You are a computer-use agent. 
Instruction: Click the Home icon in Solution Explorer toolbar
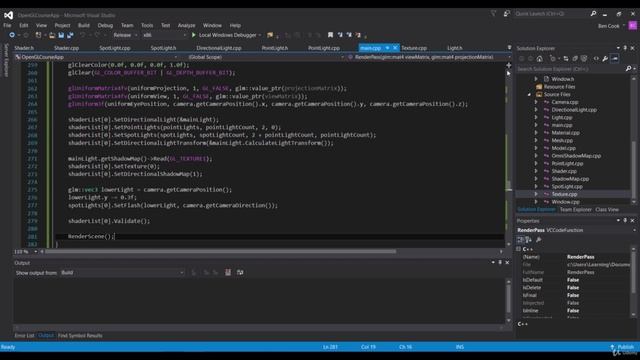(540, 59)
